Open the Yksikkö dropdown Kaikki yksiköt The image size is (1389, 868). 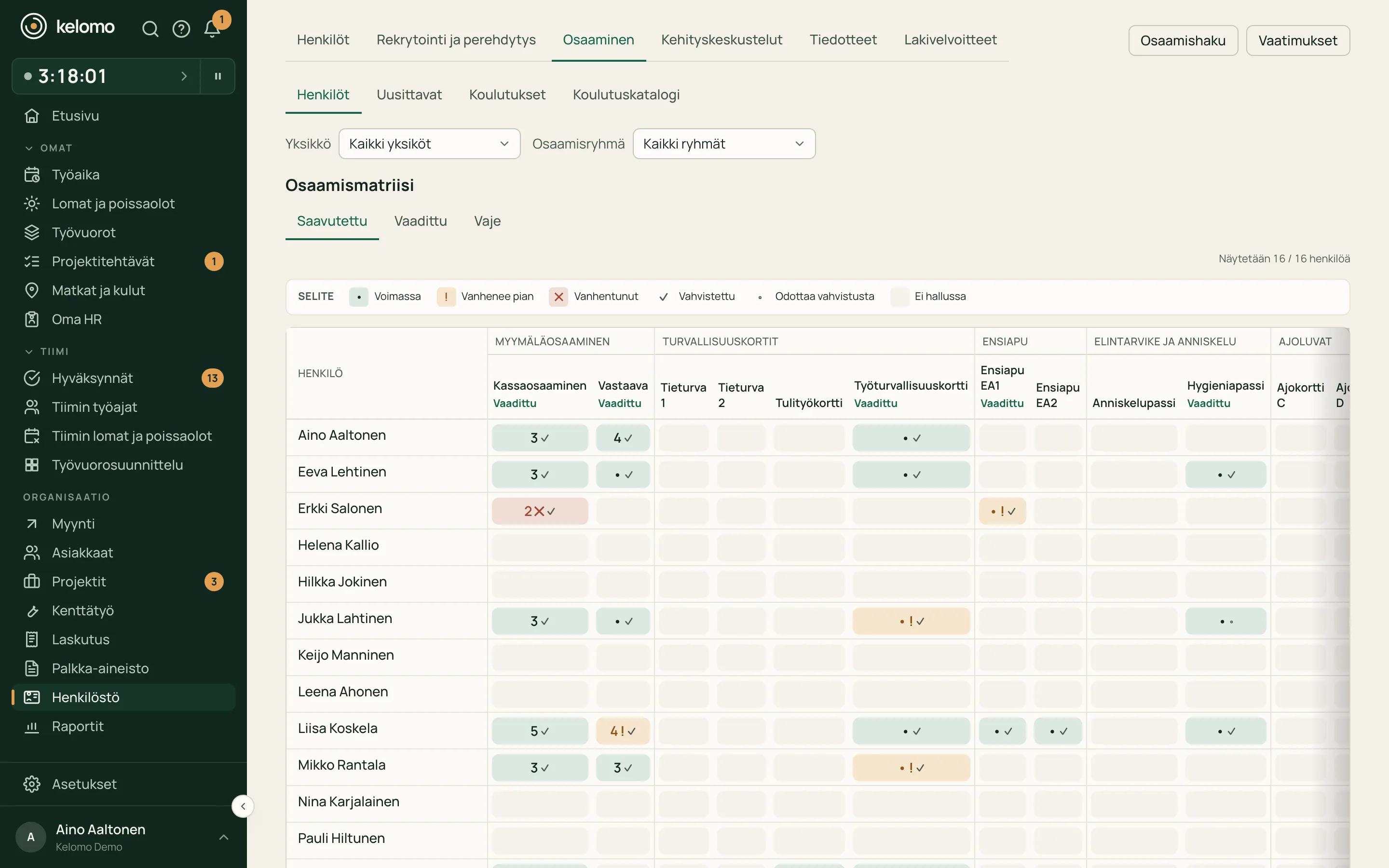(429, 144)
